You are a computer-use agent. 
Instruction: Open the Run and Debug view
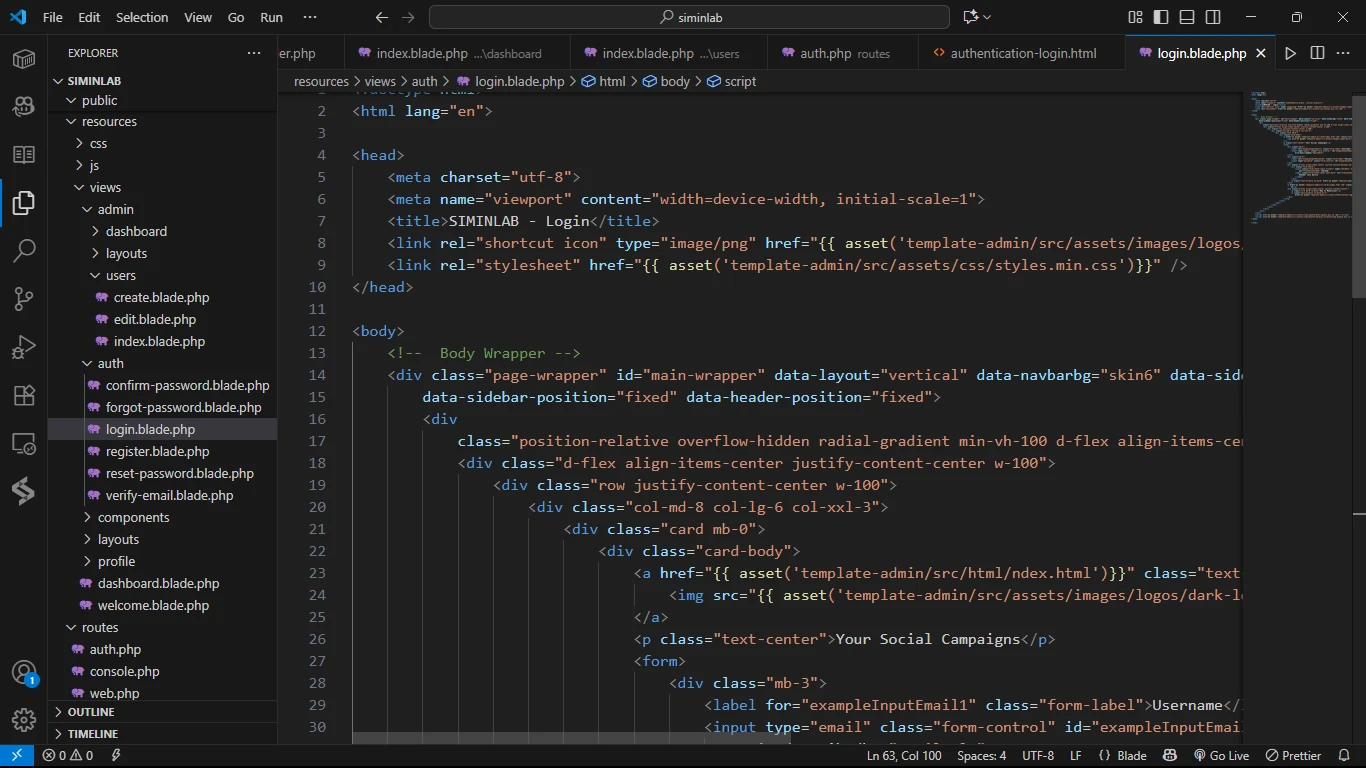coord(24,347)
